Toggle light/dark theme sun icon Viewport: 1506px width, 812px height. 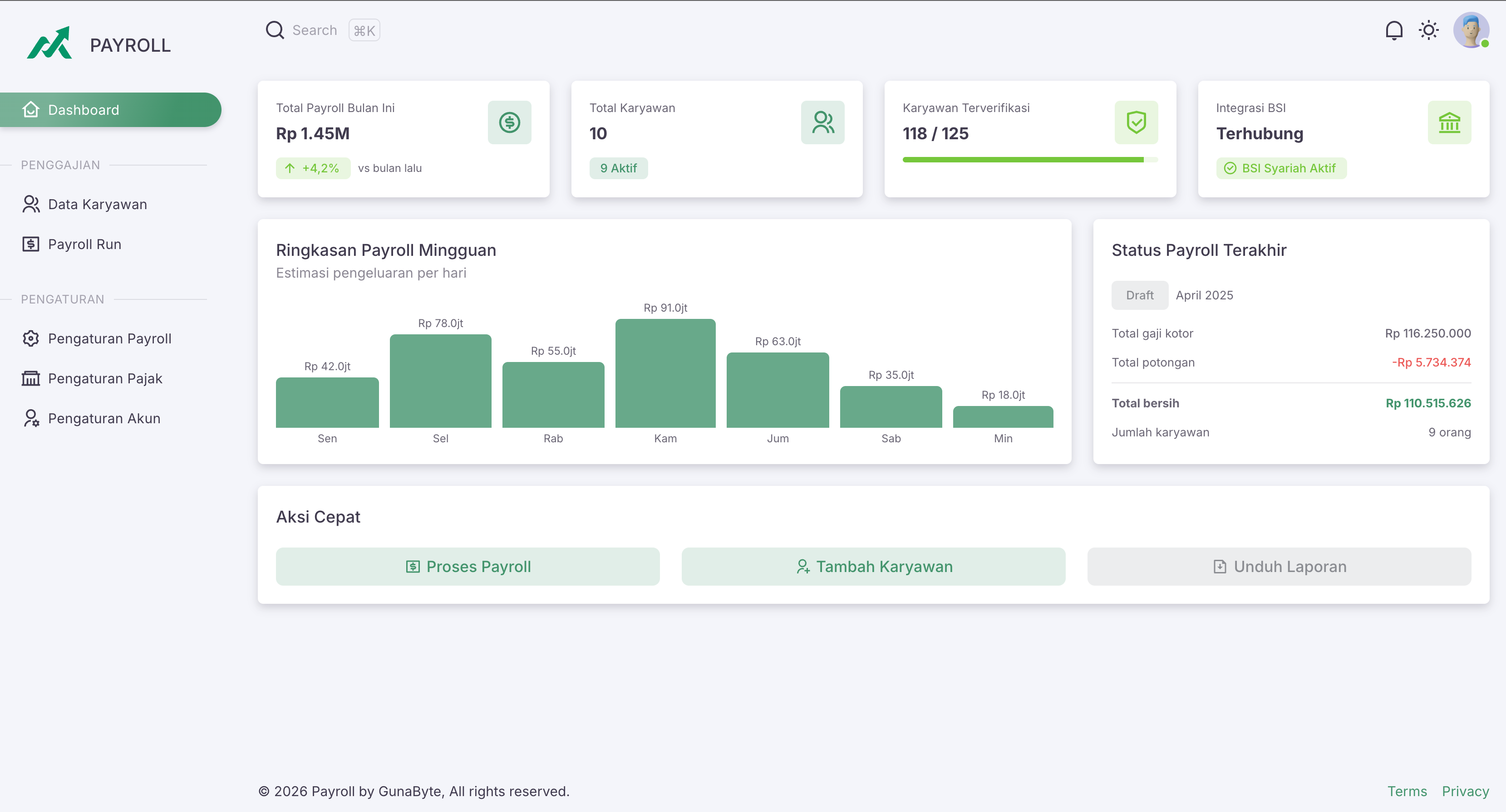[x=1429, y=30]
